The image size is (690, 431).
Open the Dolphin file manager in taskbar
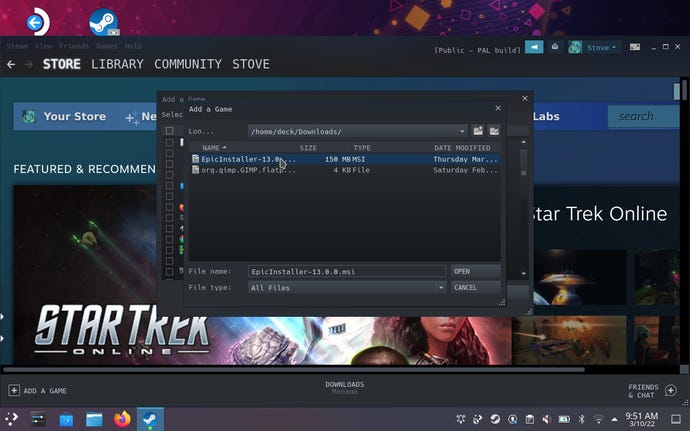coord(94,419)
